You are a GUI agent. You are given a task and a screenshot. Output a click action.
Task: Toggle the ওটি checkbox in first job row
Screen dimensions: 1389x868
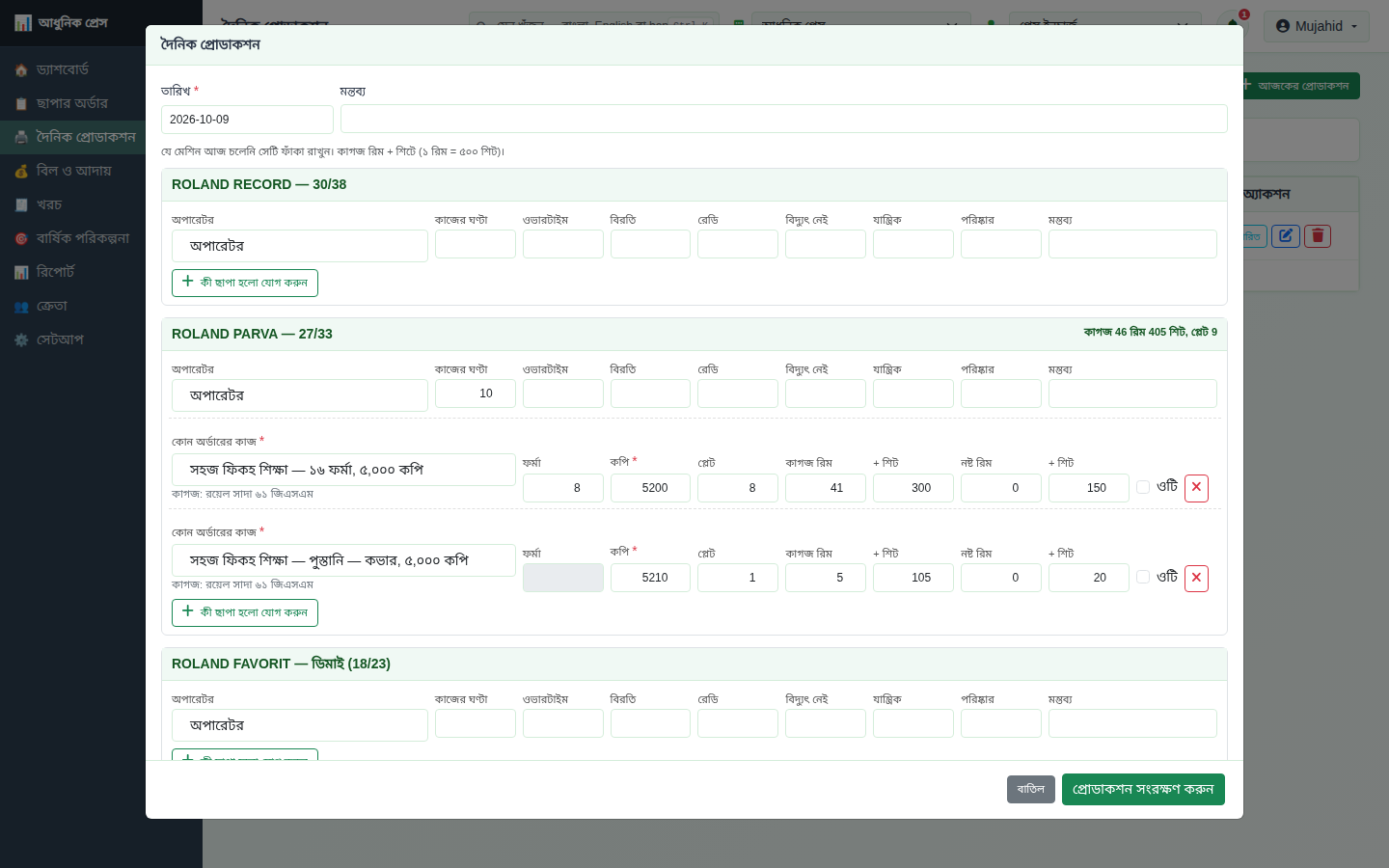coord(1143,487)
